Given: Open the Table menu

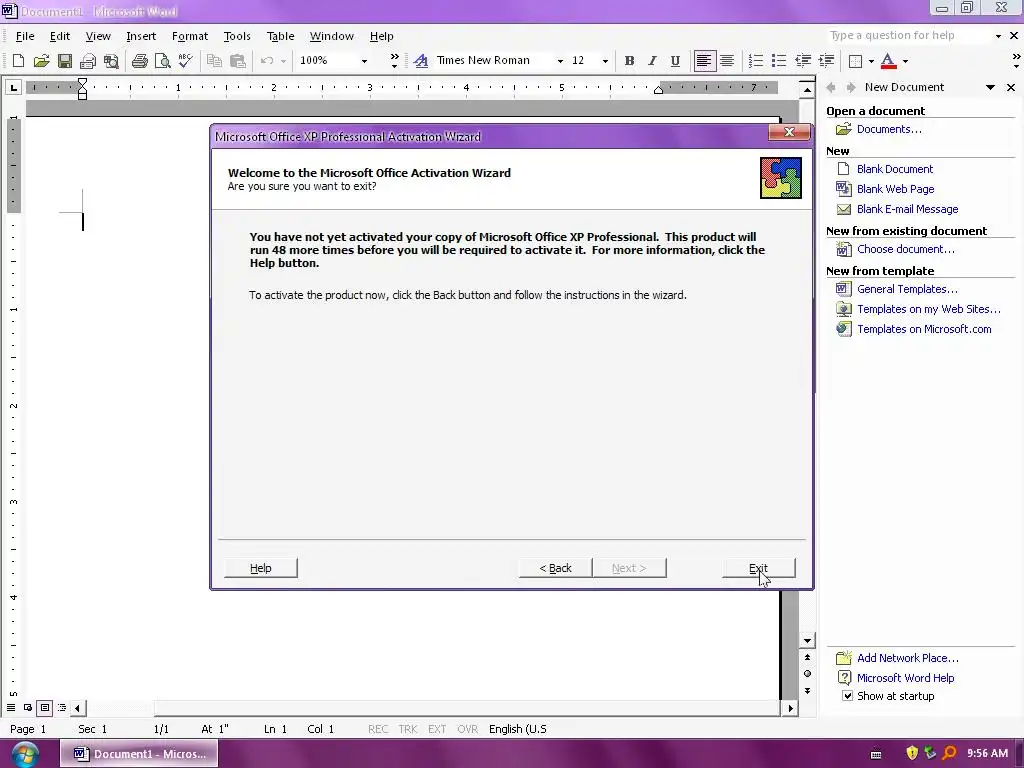Looking at the screenshot, I should [x=281, y=36].
